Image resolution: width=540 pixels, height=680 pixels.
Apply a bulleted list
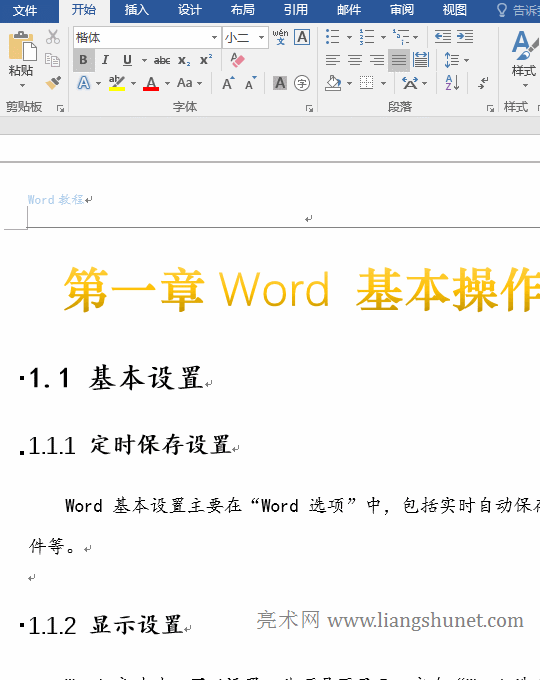click(332, 37)
